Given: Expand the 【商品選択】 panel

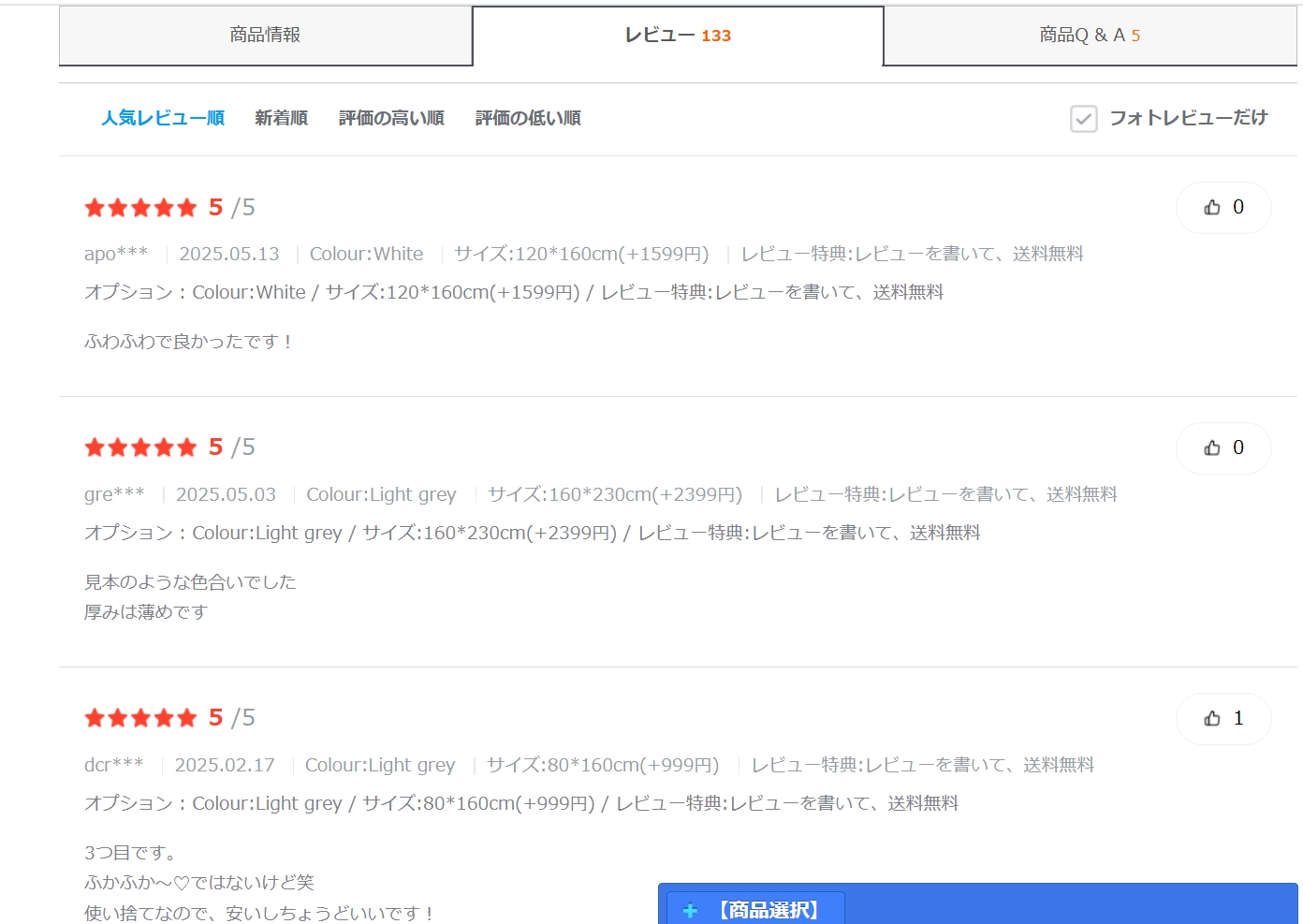Looking at the screenshot, I should coord(769,910).
